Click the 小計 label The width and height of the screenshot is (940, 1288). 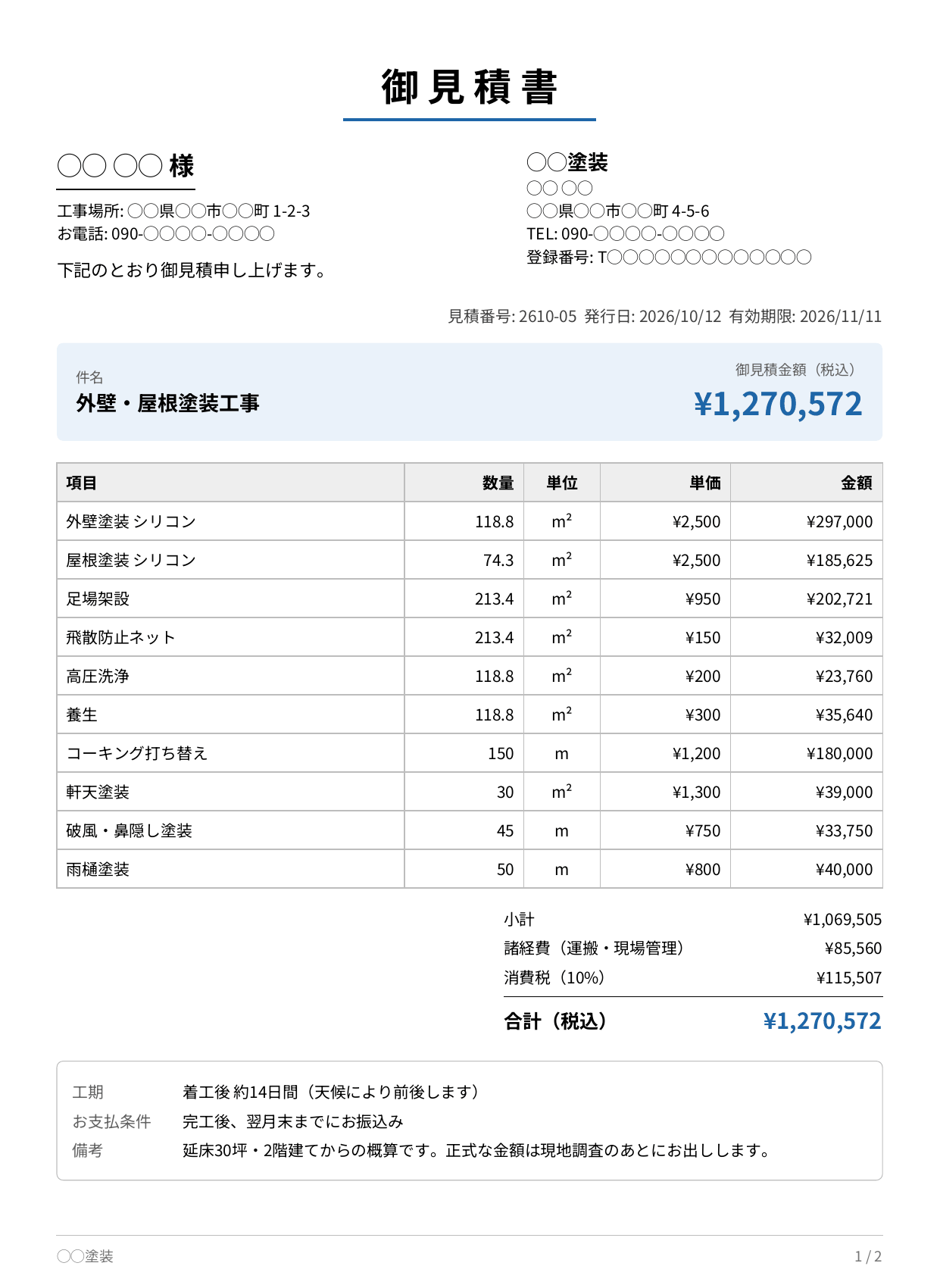(520, 919)
